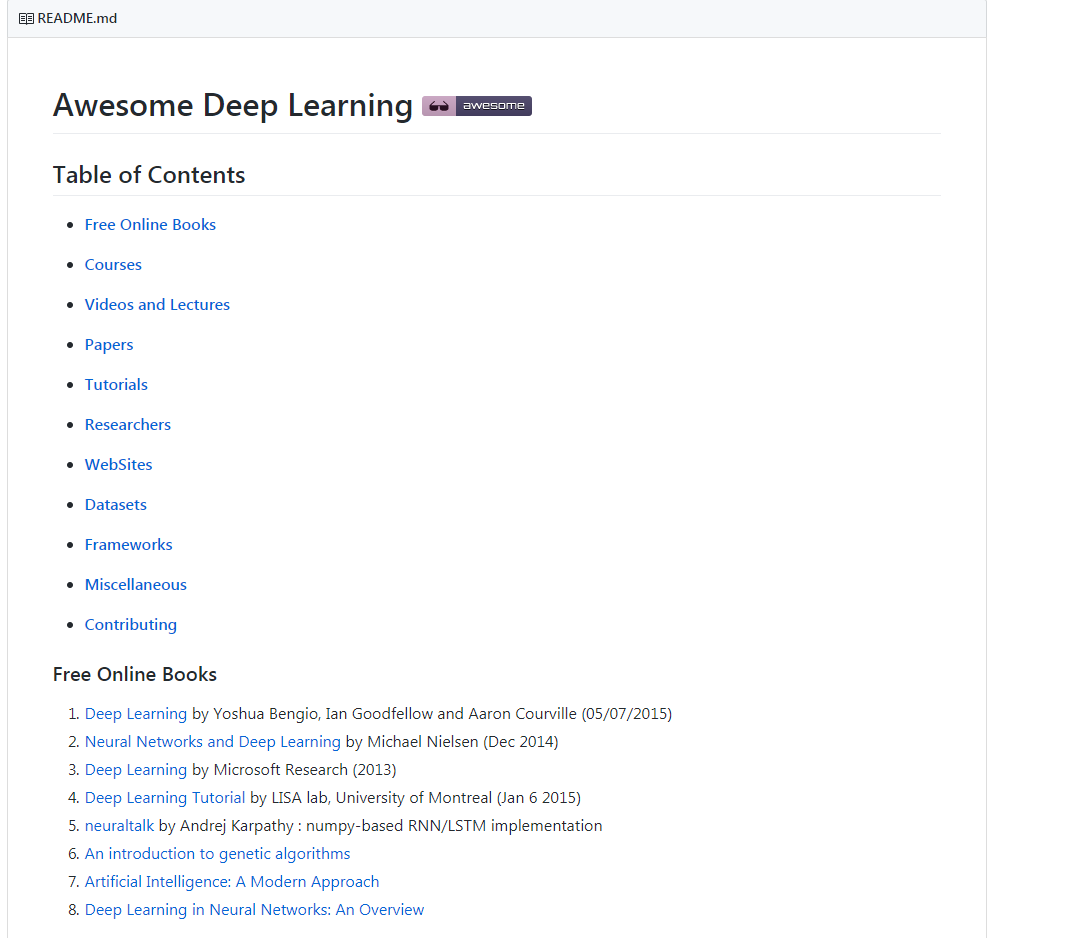Screen dimensions: 1068x938
Task: Open the Contributing link
Action: tap(131, 625)
